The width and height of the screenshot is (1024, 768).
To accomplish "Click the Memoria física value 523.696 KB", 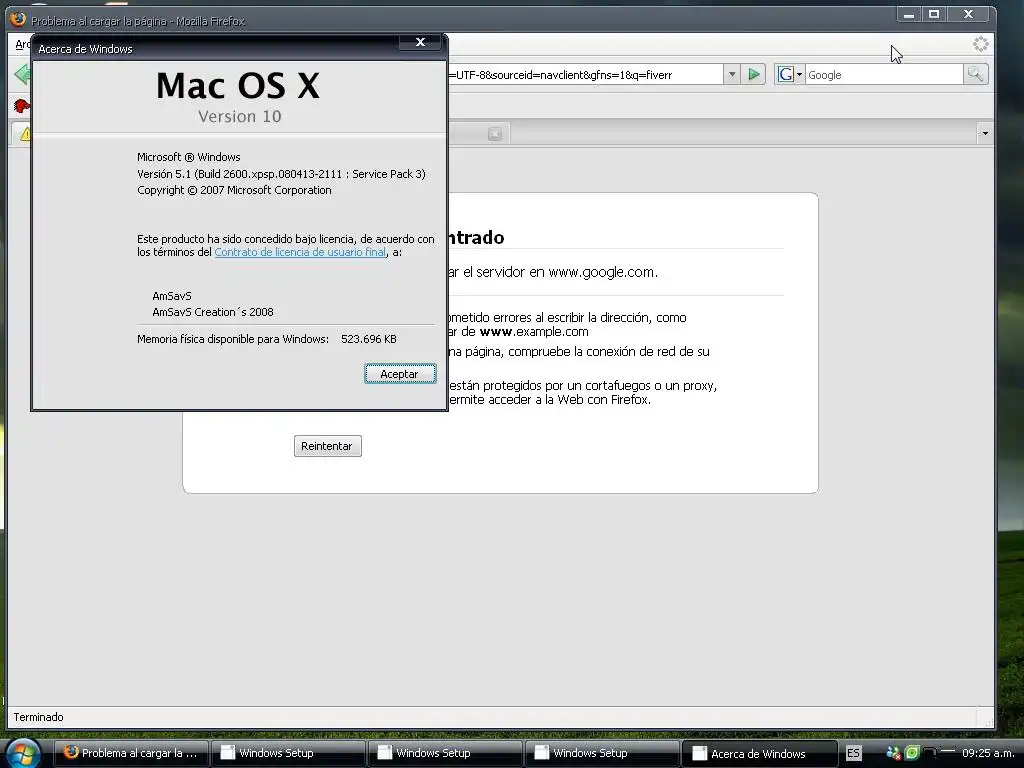I will point(368,339).
